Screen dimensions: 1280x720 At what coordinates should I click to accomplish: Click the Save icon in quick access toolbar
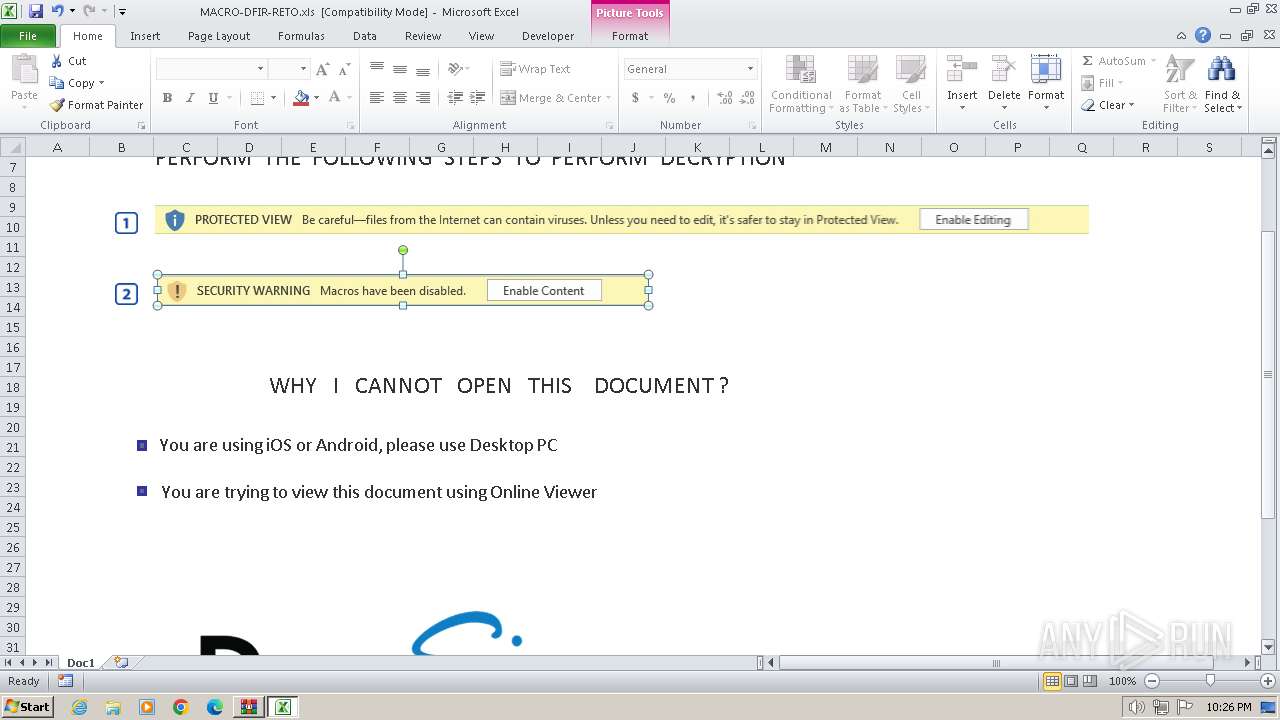click(36, 11)
